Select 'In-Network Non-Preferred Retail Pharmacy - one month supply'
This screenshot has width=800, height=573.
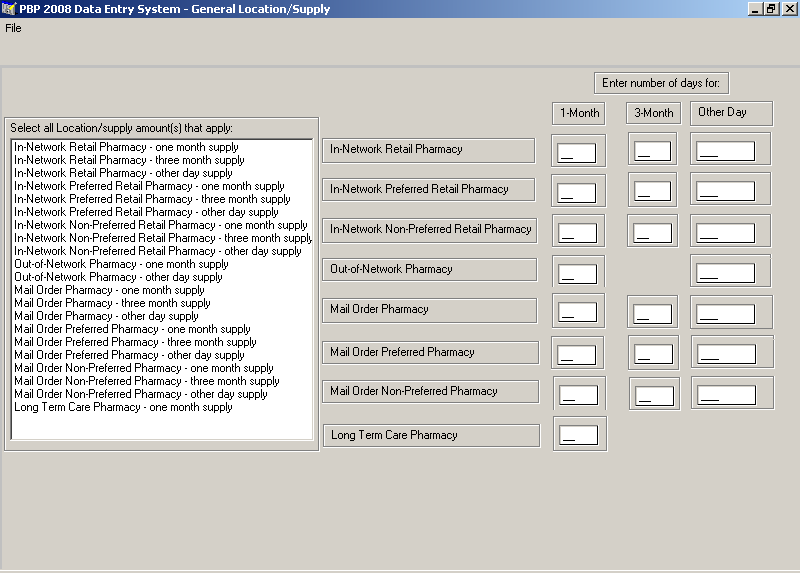tap(161, 225)
